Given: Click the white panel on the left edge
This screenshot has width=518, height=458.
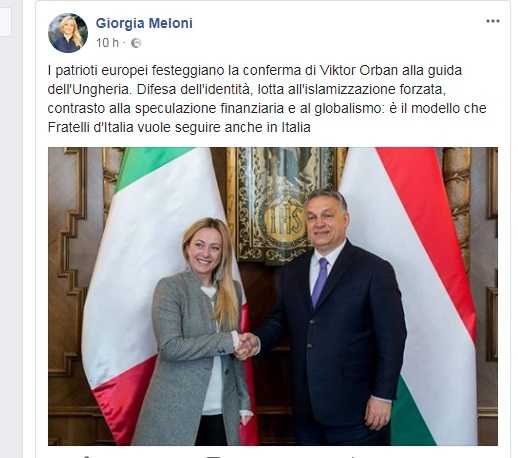Looking at the screenshot, I should click(x=5, y=21).
